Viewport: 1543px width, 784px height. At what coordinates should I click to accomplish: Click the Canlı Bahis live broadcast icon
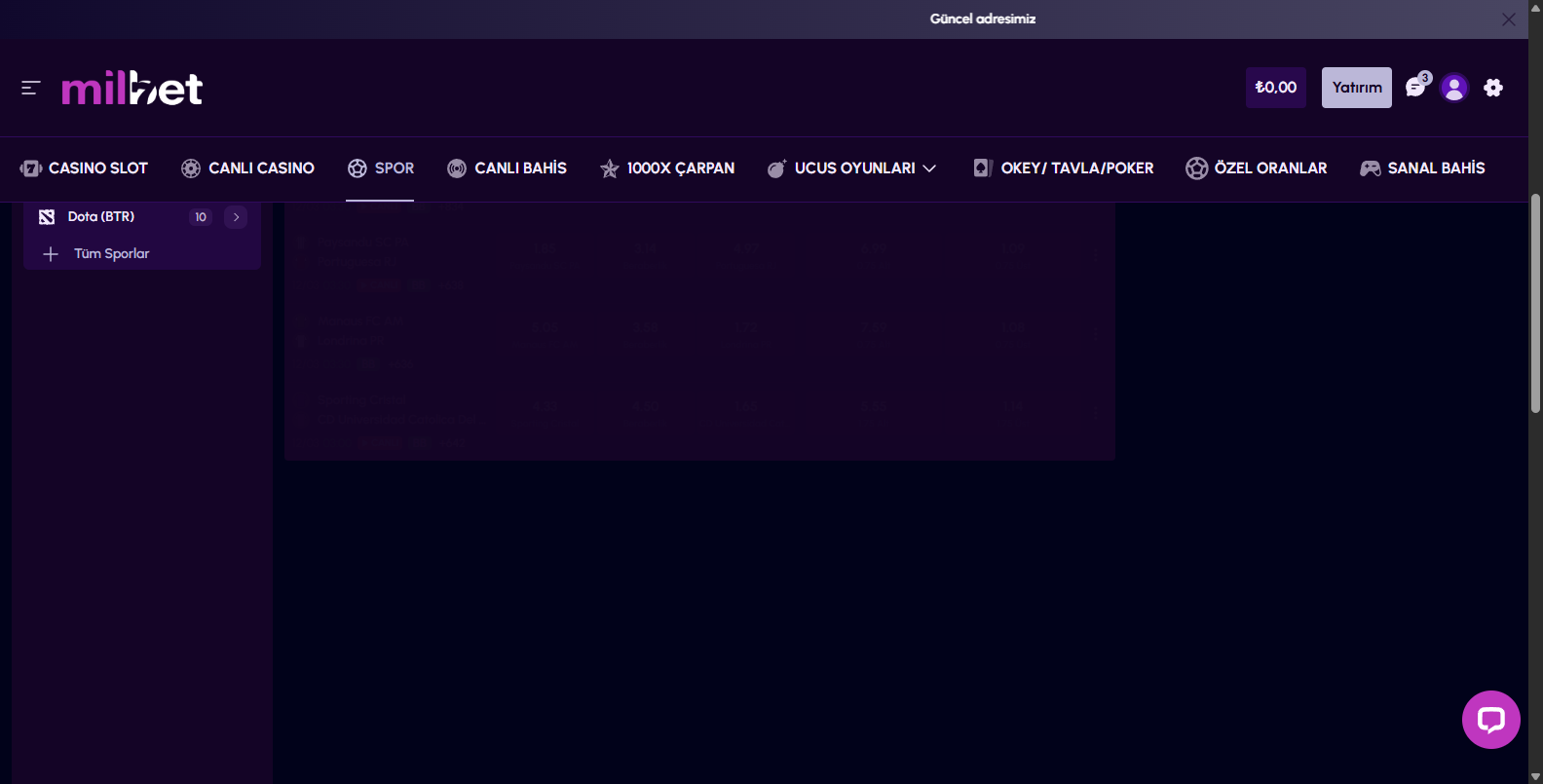[x=457, y=168]
